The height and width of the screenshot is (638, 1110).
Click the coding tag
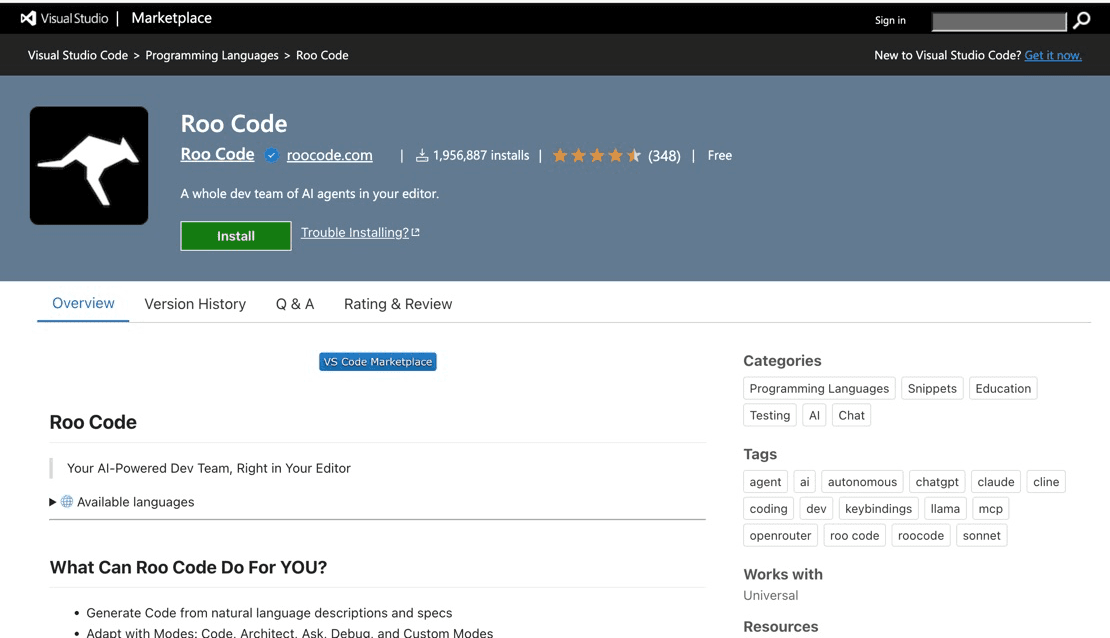(x=768, y=508)
